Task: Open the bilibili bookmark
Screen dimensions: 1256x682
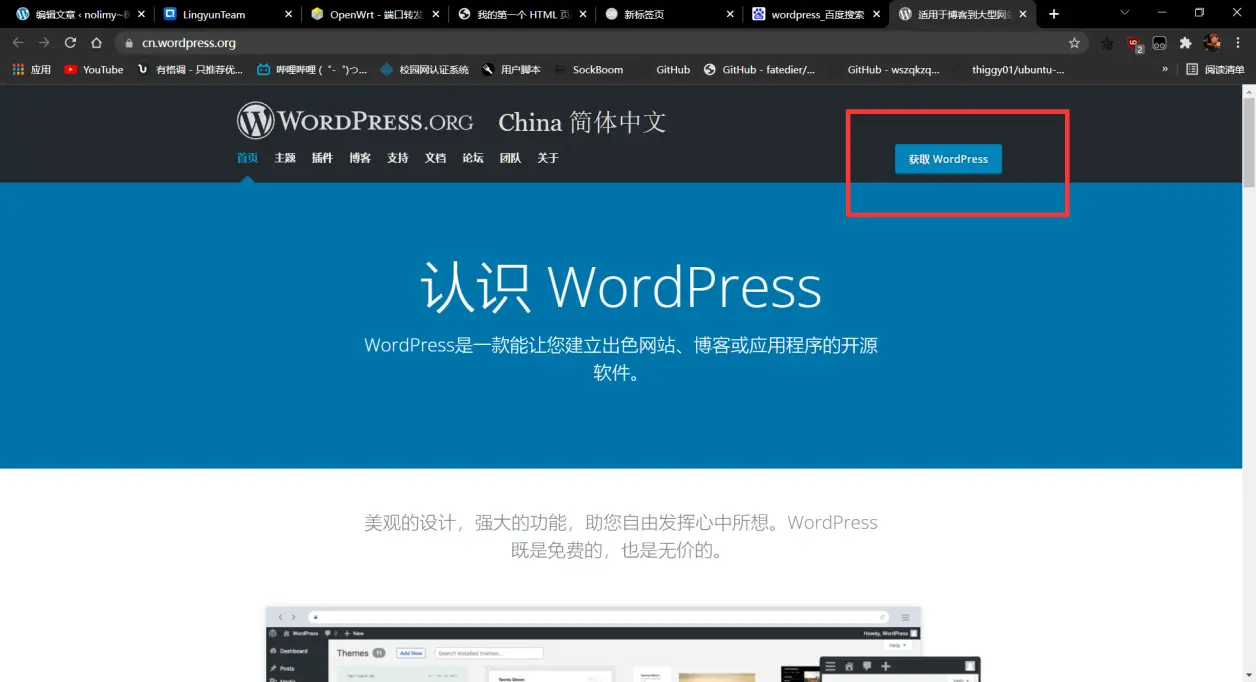Action: (312, 70)
